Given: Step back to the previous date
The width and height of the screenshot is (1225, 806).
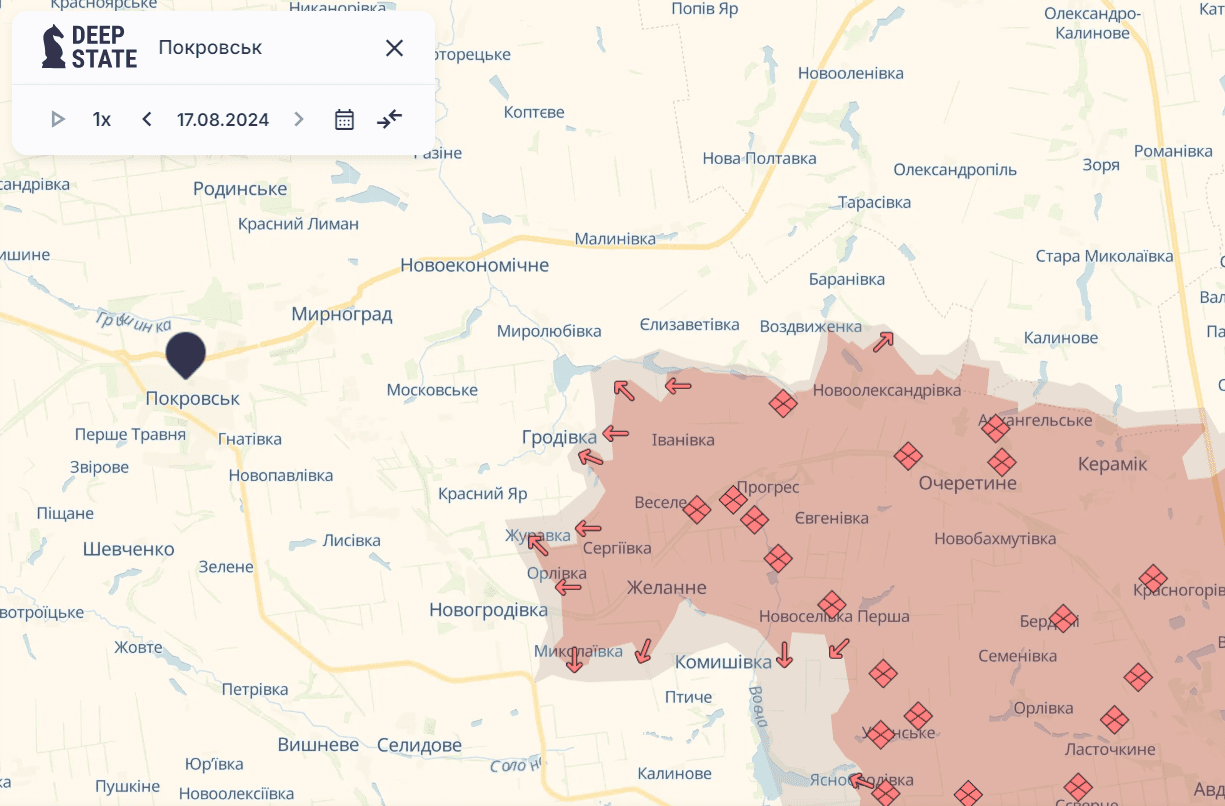Looking at the screenshot, I should [x=147, y=120].
